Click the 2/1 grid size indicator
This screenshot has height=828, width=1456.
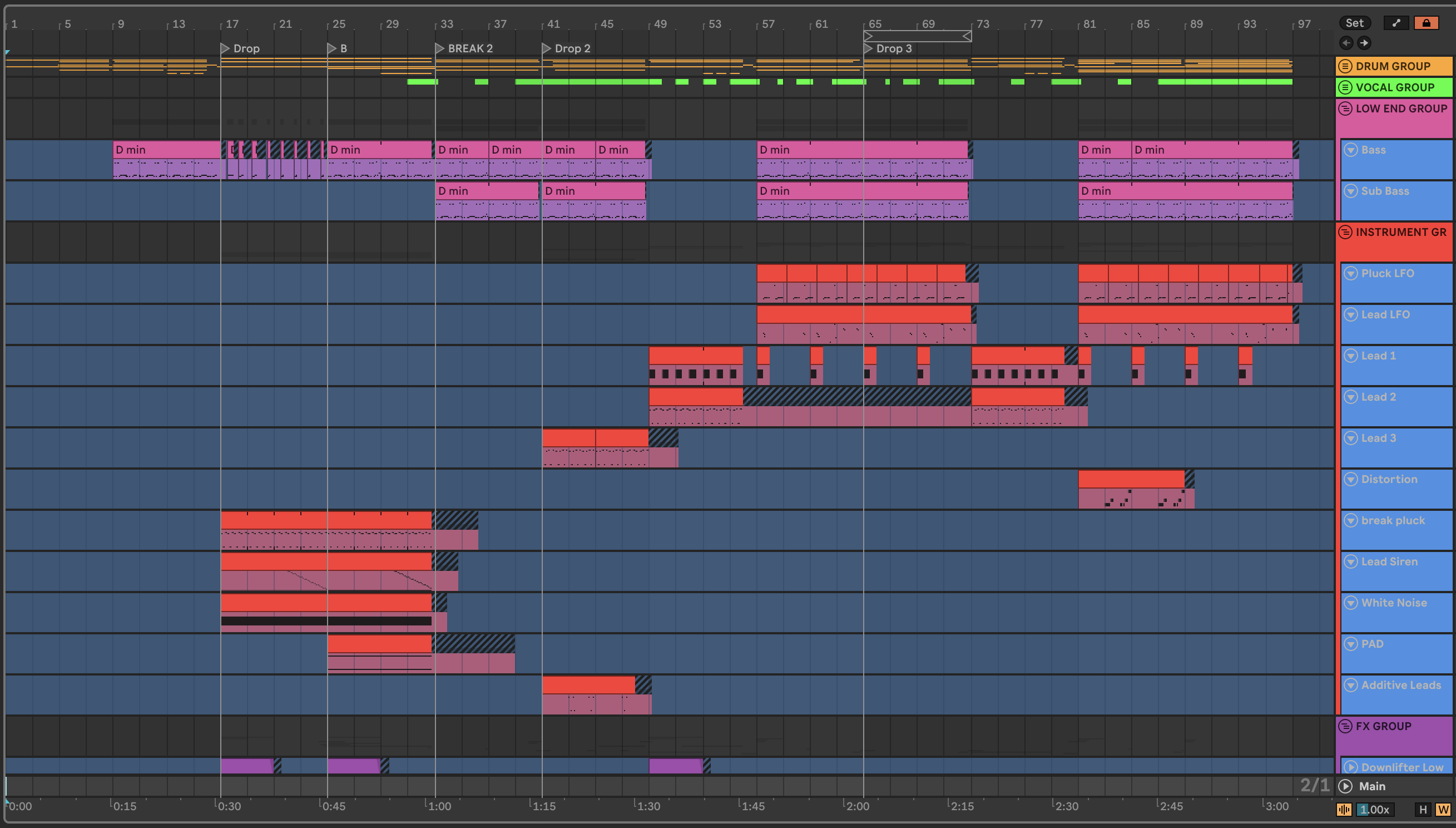coord(1315,785)
